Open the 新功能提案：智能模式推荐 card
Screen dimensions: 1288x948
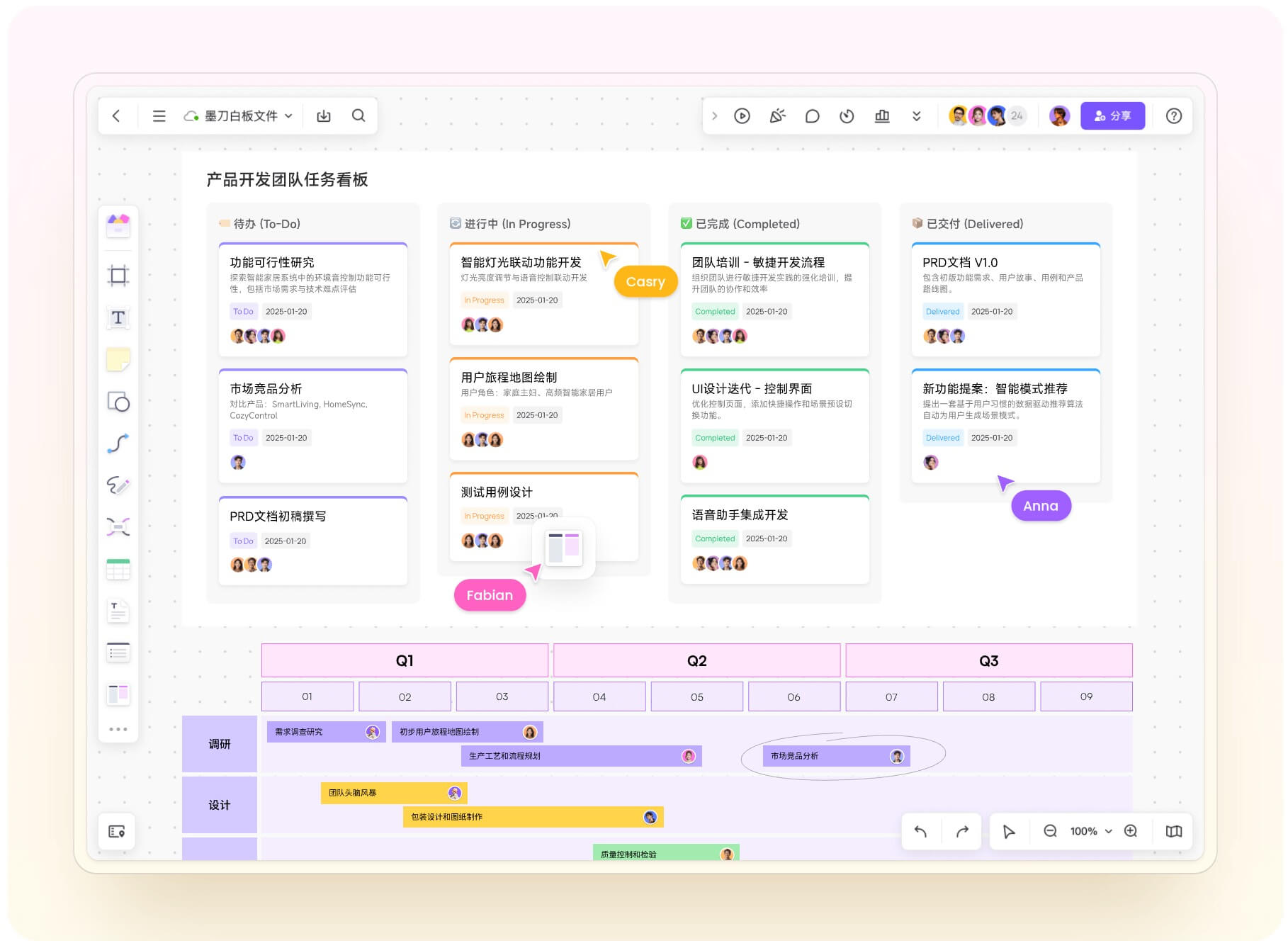(1006, 426)
